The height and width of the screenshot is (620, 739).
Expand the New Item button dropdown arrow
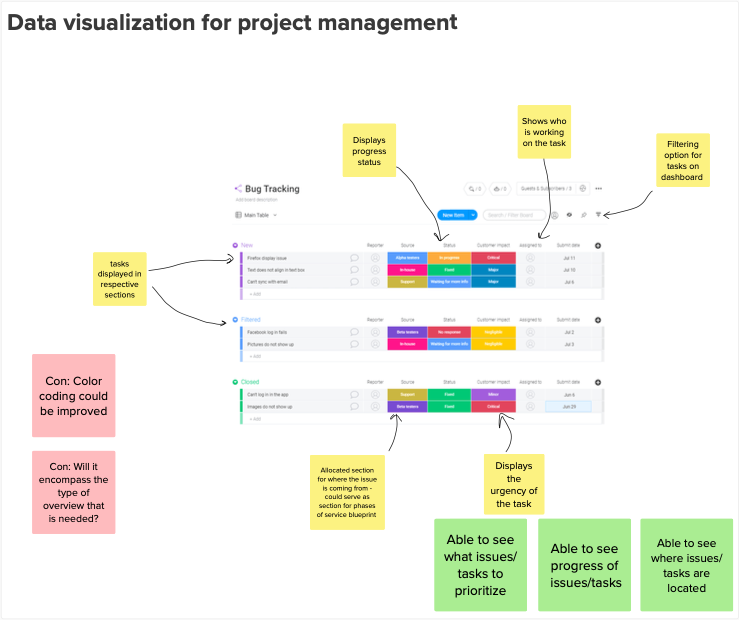coord(473,214)
